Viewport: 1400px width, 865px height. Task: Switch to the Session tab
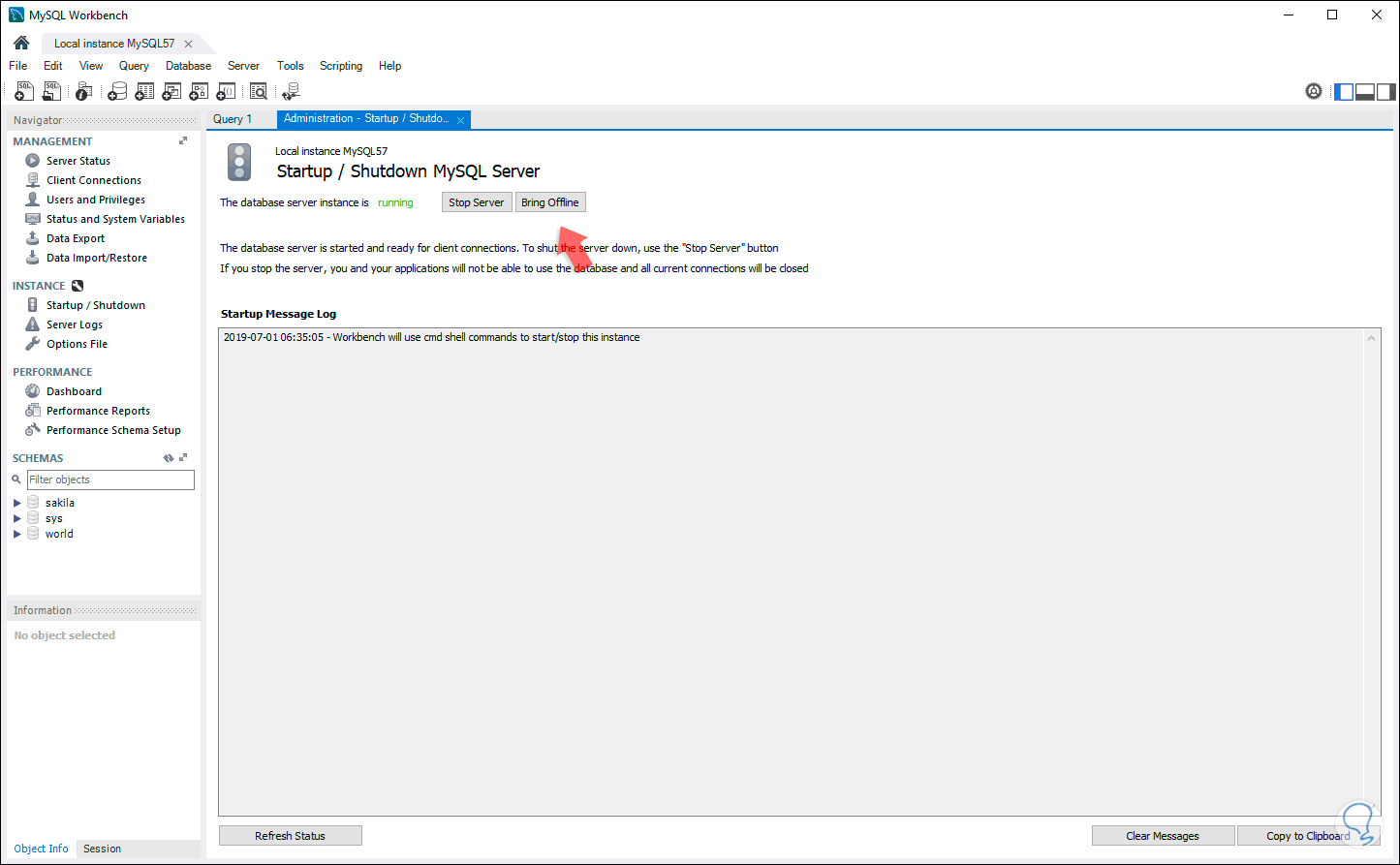(102, 849)
